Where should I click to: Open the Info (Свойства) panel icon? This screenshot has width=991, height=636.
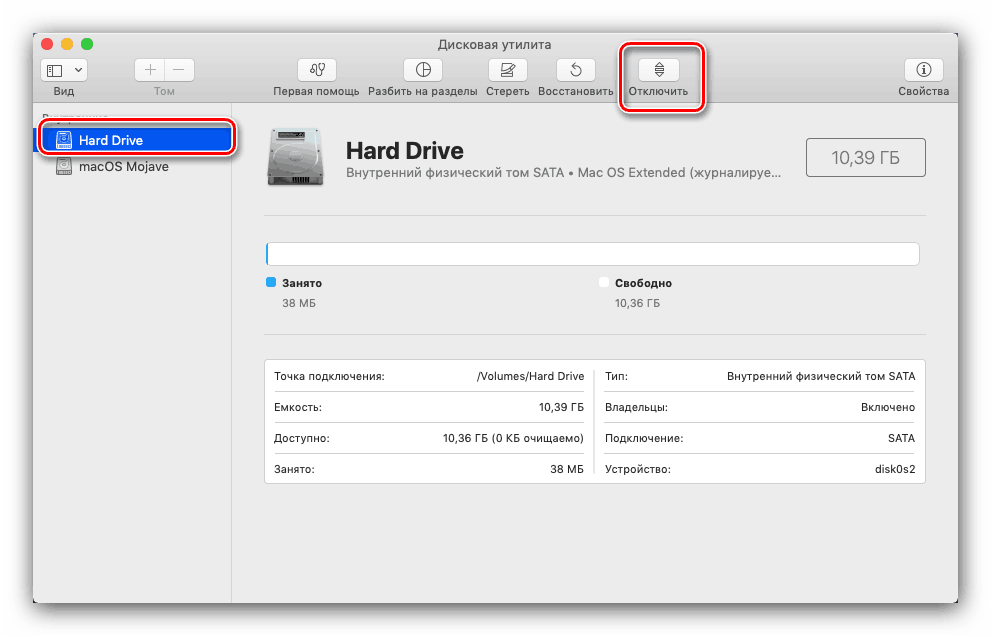pyautogui.click(x=923, y=70)
